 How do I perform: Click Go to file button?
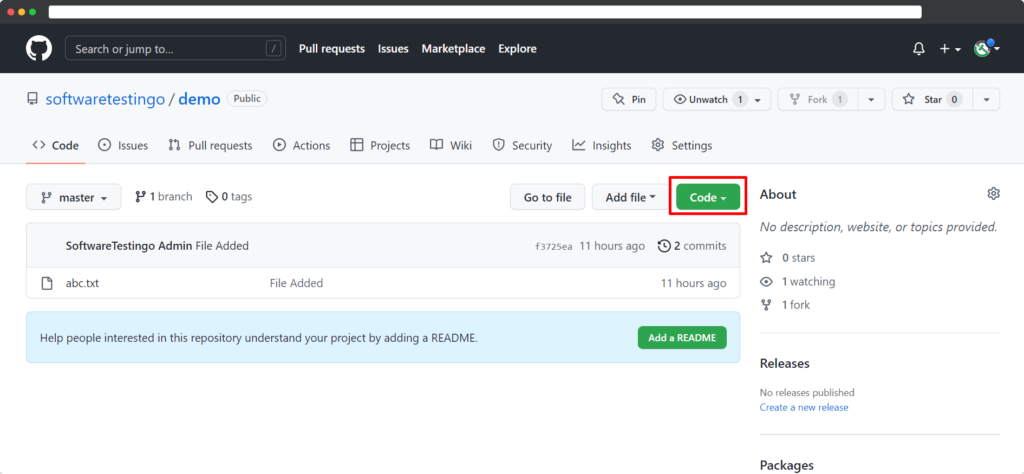click(547, 197)
